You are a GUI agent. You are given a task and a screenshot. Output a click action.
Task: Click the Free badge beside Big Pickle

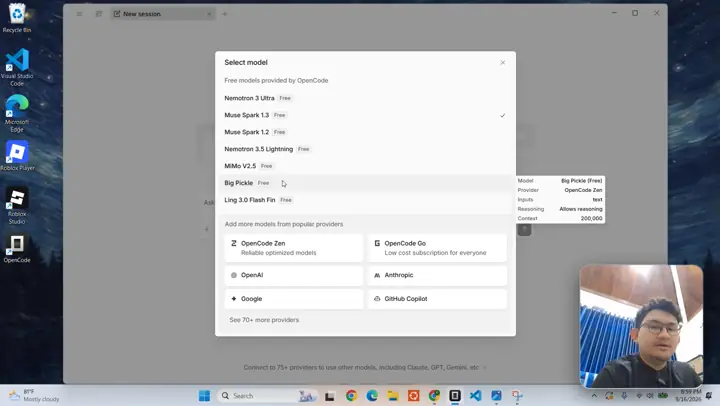263,183
